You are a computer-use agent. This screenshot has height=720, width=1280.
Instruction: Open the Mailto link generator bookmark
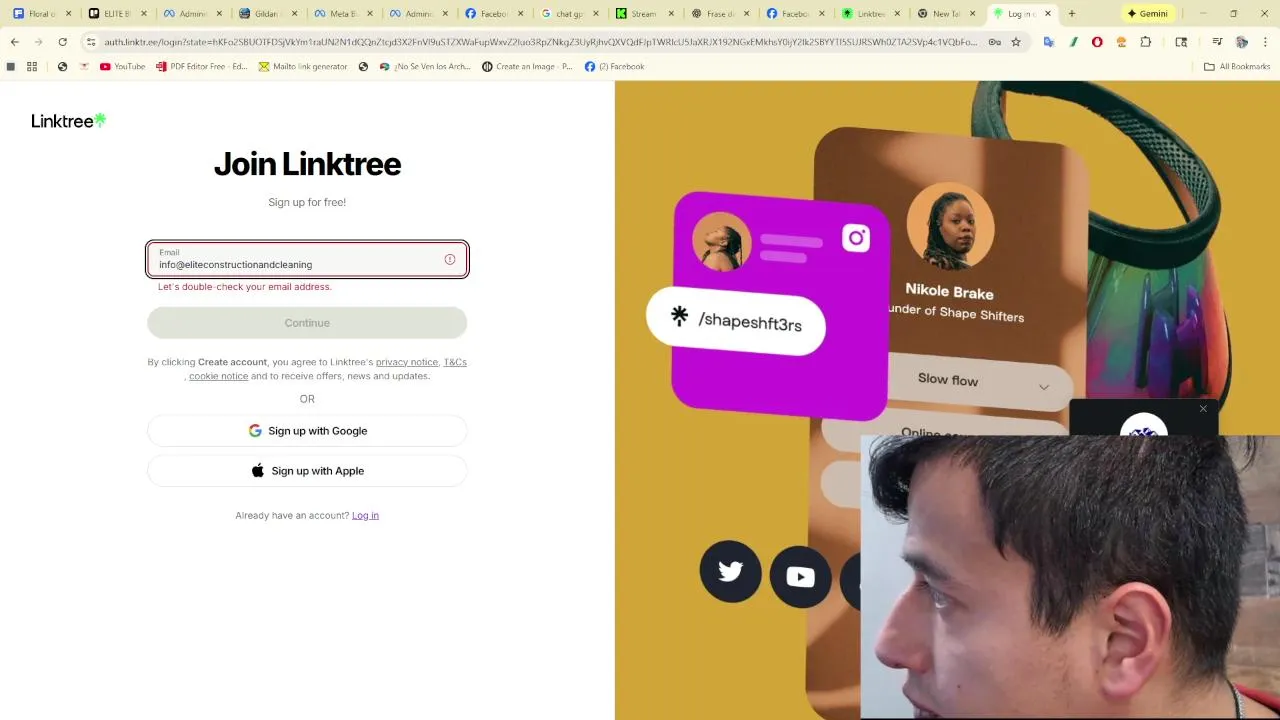[303, 67]
